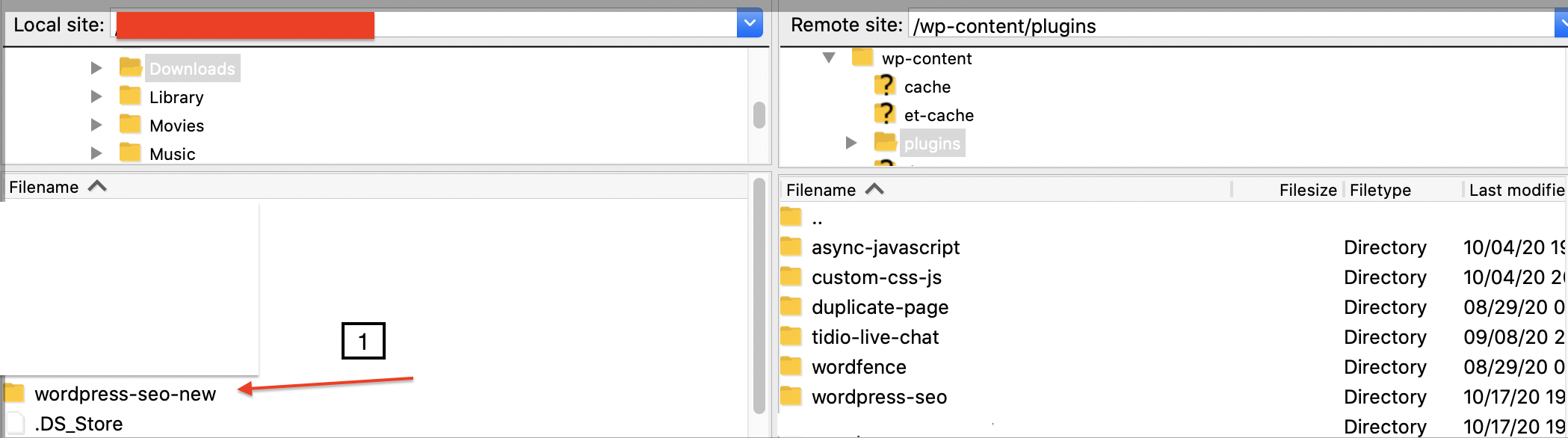Select the Downloads folder icon

[x=131, y=67]
